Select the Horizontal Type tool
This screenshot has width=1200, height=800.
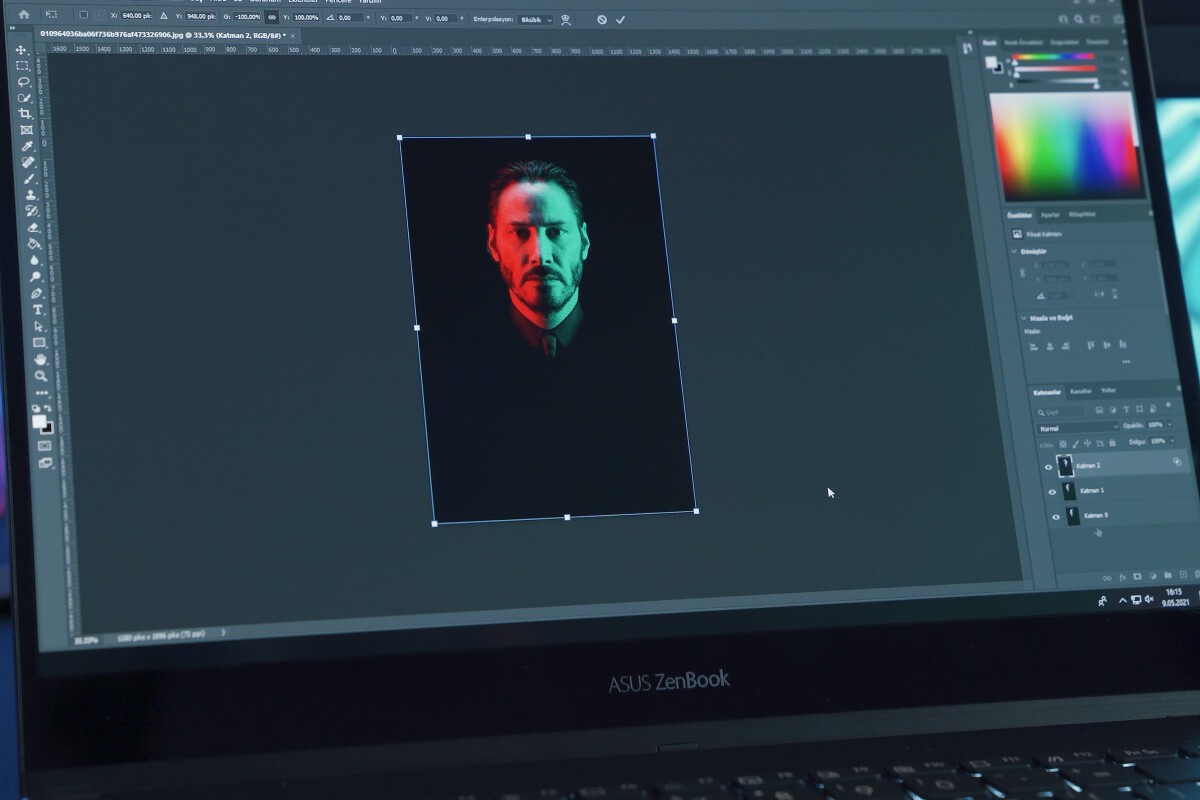(38, 310)
